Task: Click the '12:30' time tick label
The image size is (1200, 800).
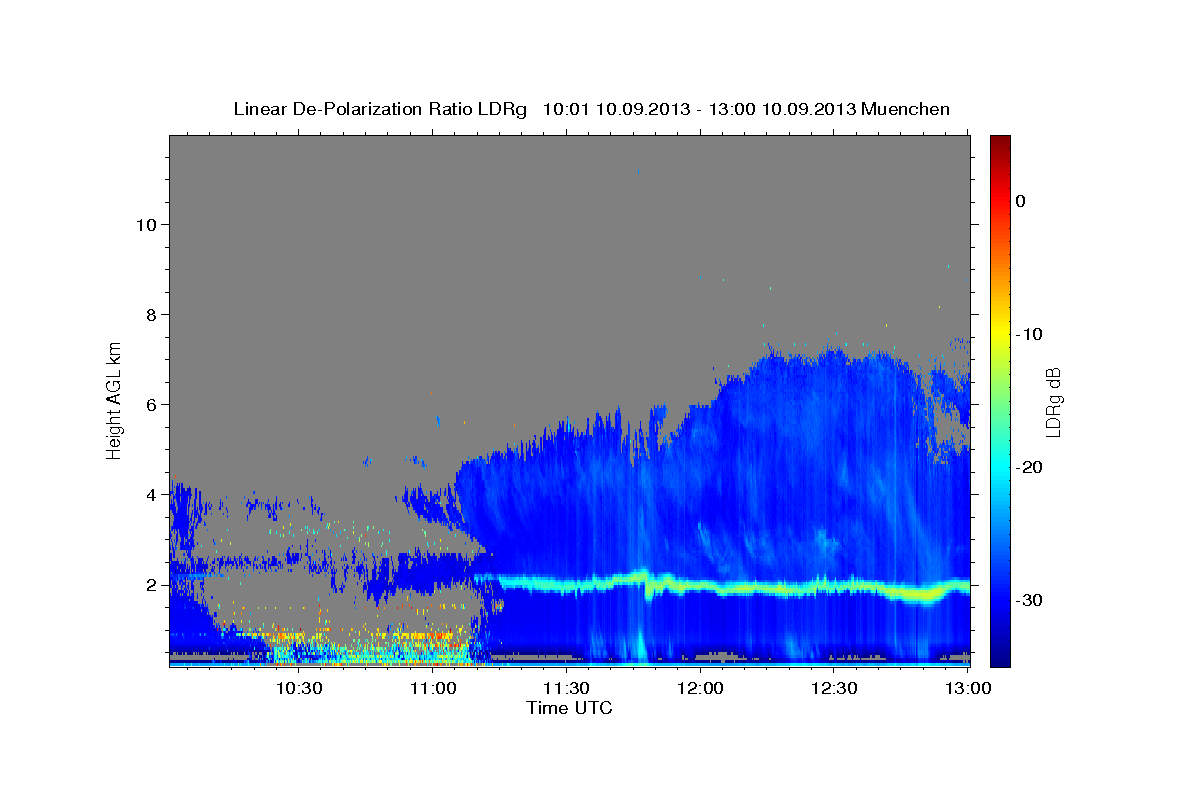Action: pyautogui.click(x=834, y=688)
